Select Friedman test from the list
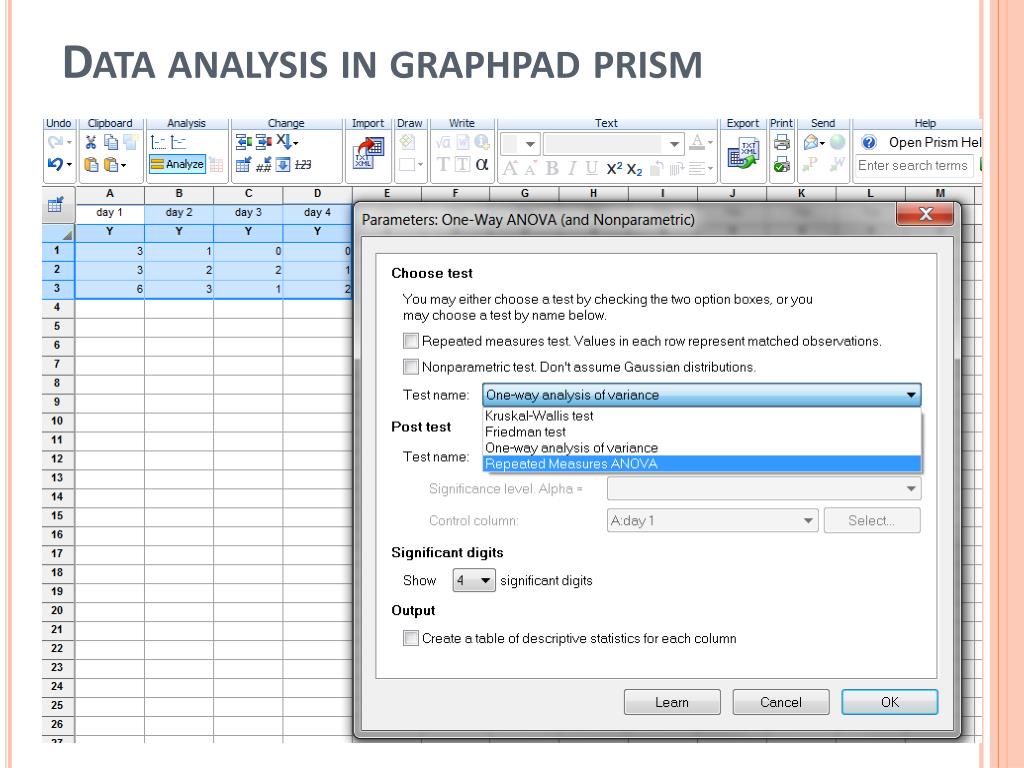Viewport: 1024px width, 768px height. [701, 432]
